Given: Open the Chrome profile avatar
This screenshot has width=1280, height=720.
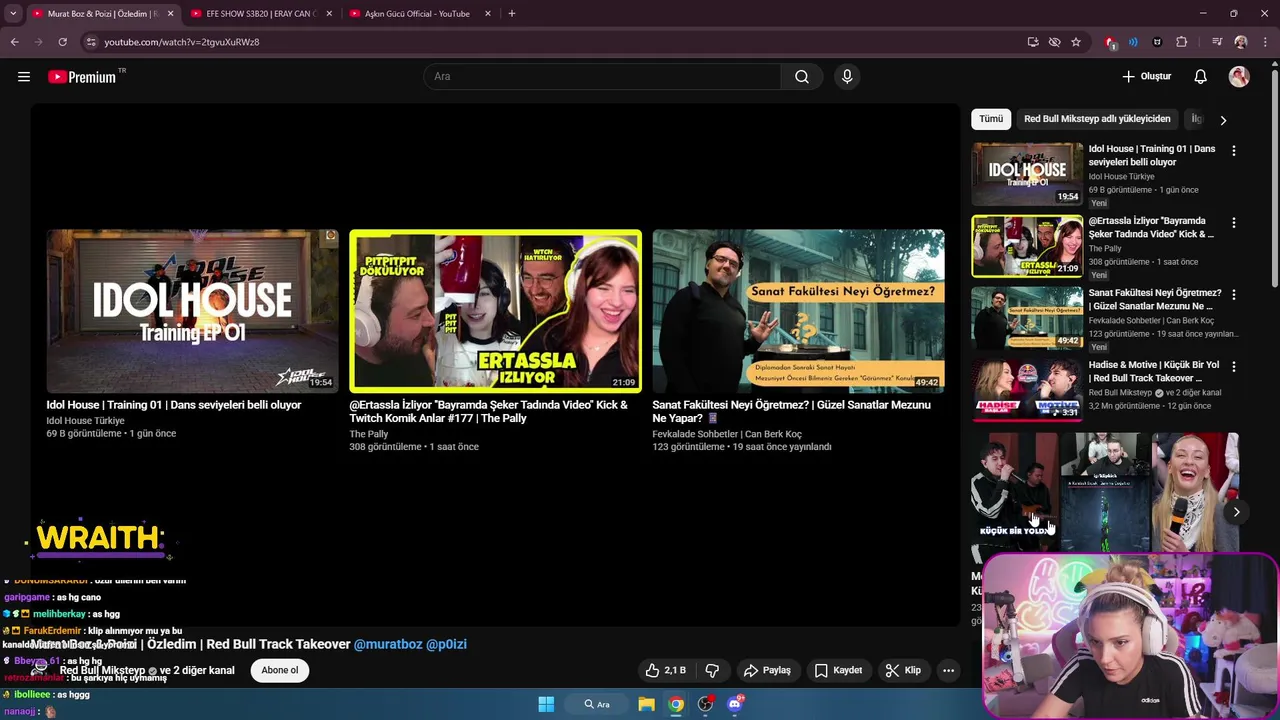Looking at the screenshot, I should pos(1241,42).
